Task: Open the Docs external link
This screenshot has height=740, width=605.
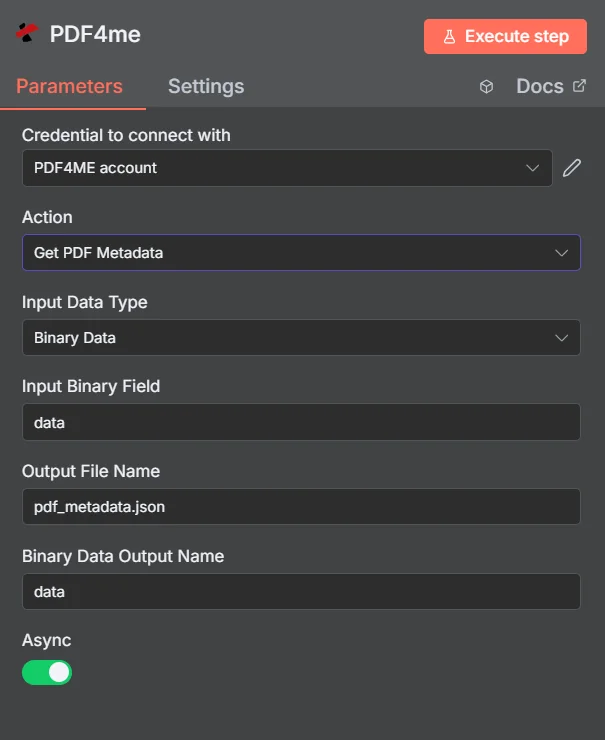Action: [551, 86]
